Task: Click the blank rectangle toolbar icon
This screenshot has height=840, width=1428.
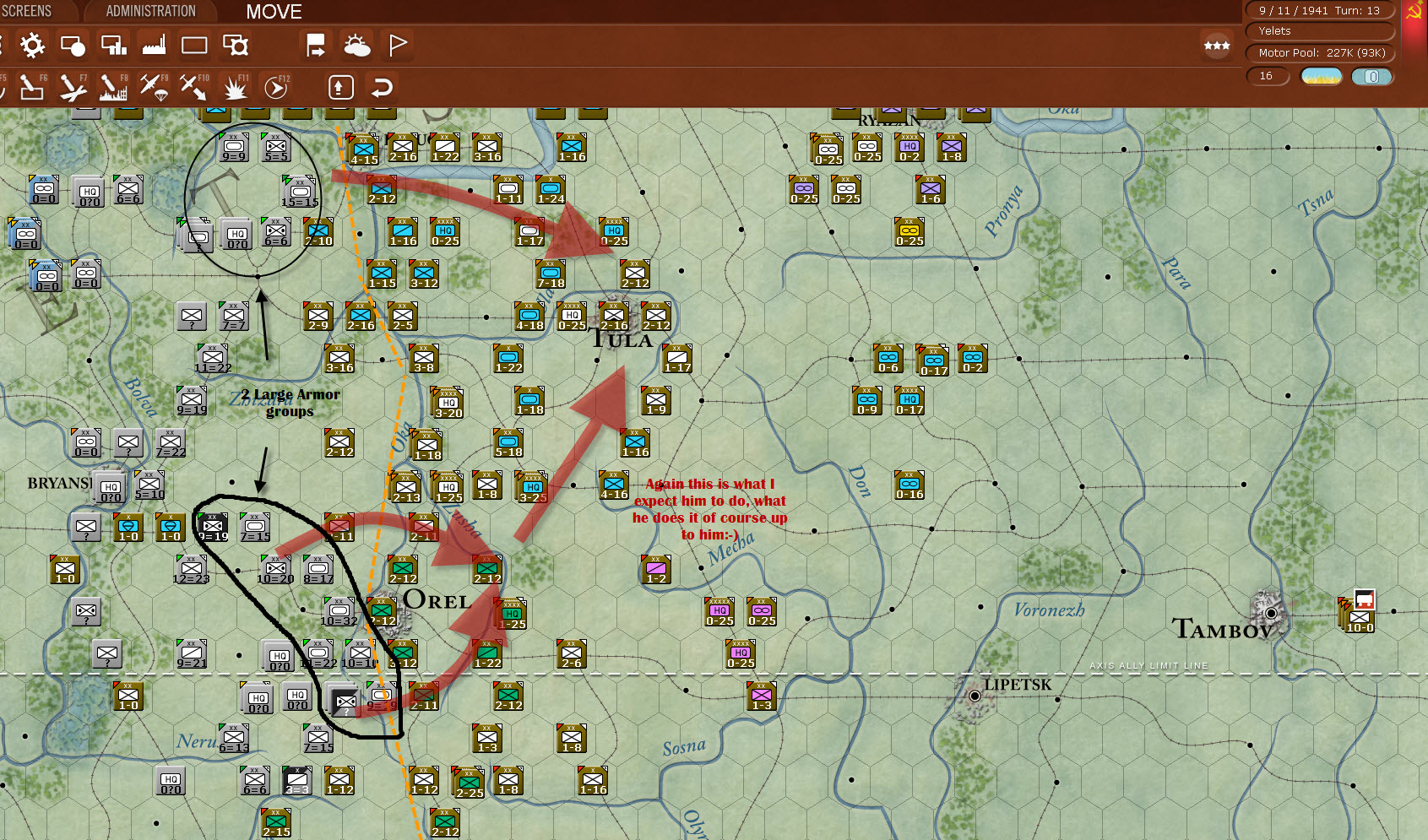Action: pos(194,46)
